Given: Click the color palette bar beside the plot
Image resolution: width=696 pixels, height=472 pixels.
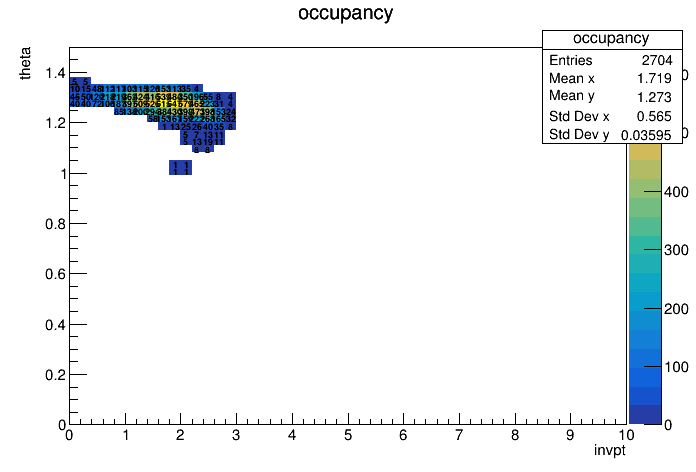Looking at the screenshot, I should [645, 284].
